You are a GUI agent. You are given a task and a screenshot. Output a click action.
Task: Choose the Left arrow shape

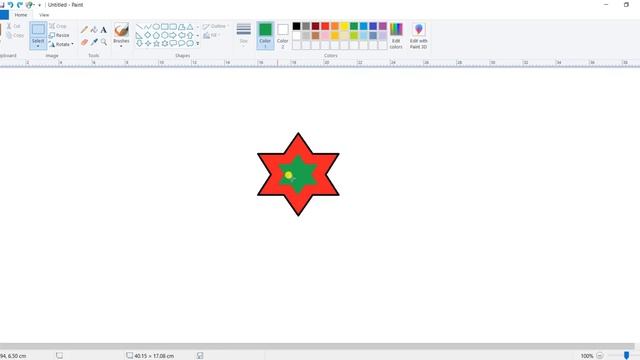(x=182, y=36)
